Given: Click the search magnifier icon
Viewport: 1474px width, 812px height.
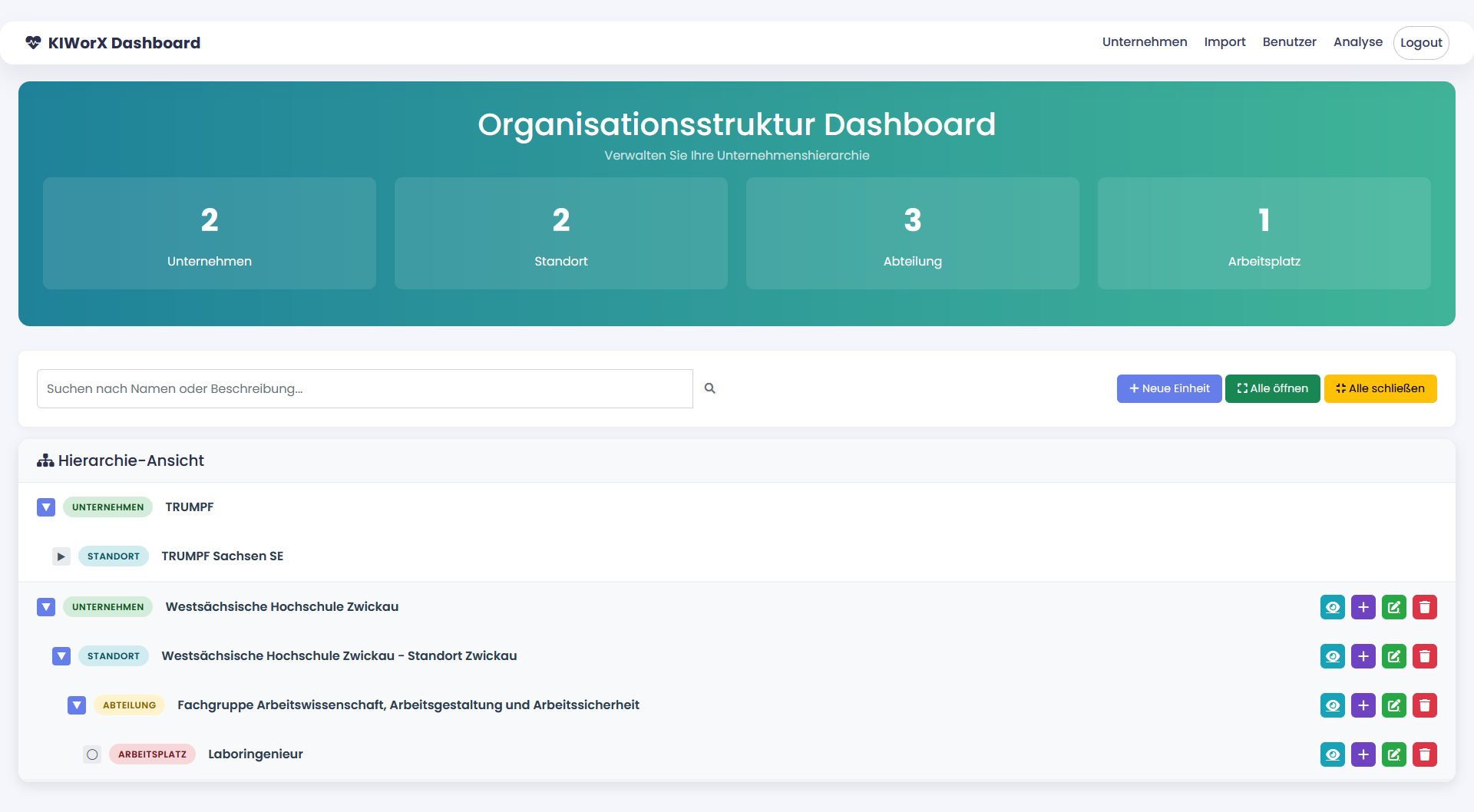Looking at the screenshot, I should (x=710, y=388).
